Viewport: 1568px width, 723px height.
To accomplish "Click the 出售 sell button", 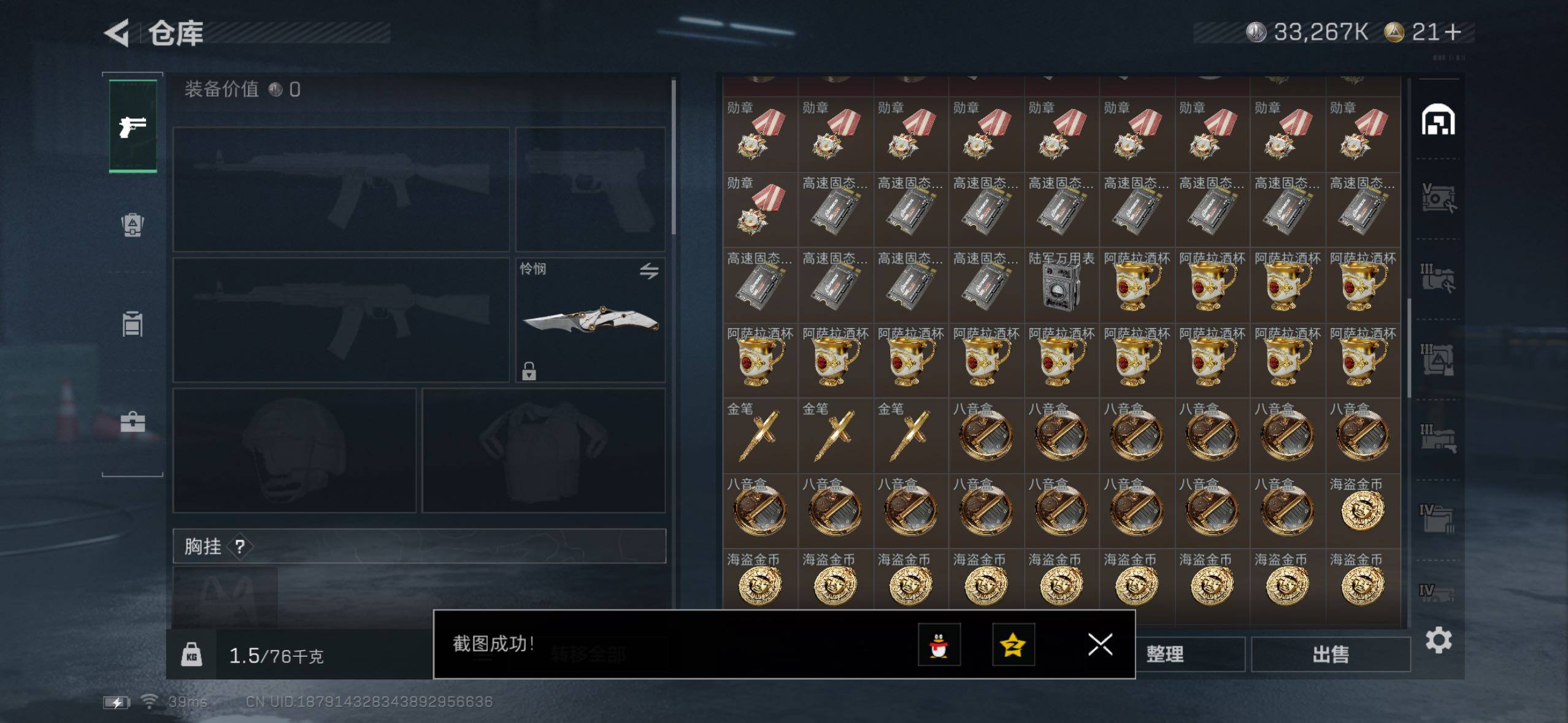I will (1331, 654).
